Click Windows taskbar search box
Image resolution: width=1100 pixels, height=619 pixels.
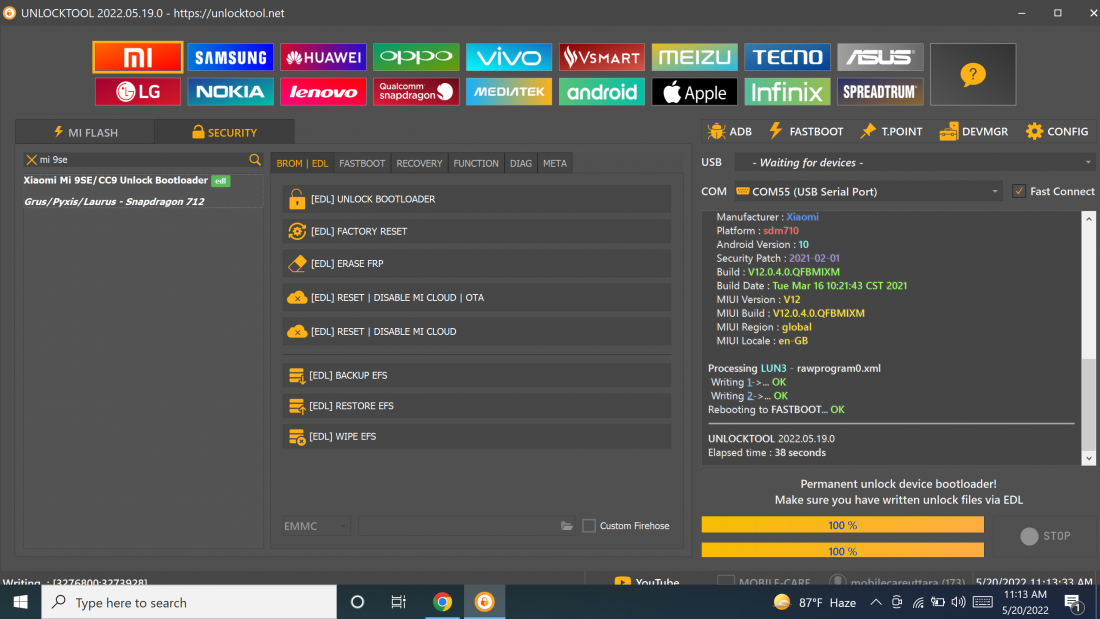tap(189, 602)
